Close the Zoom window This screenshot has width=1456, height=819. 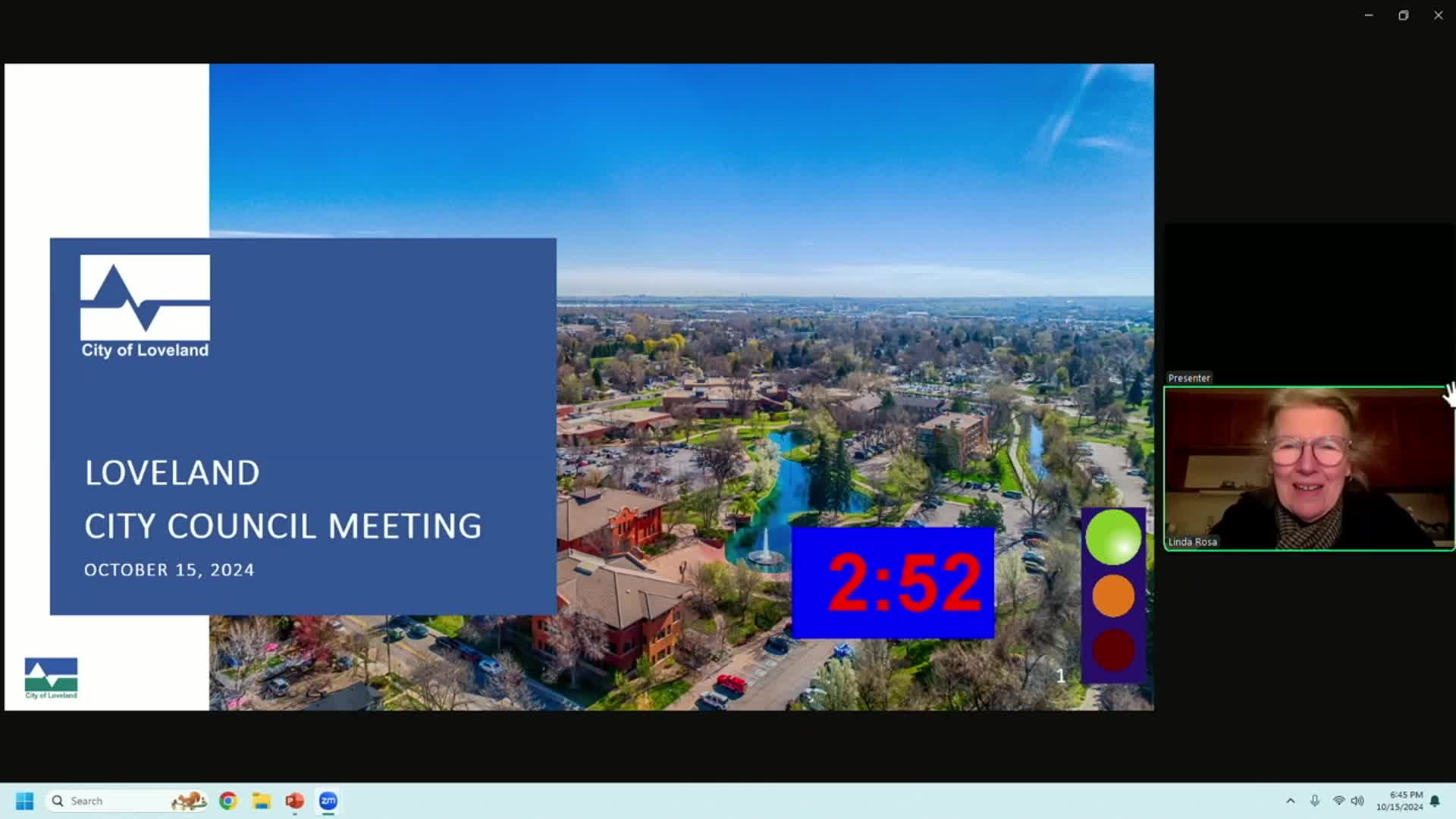(1439, 15)
